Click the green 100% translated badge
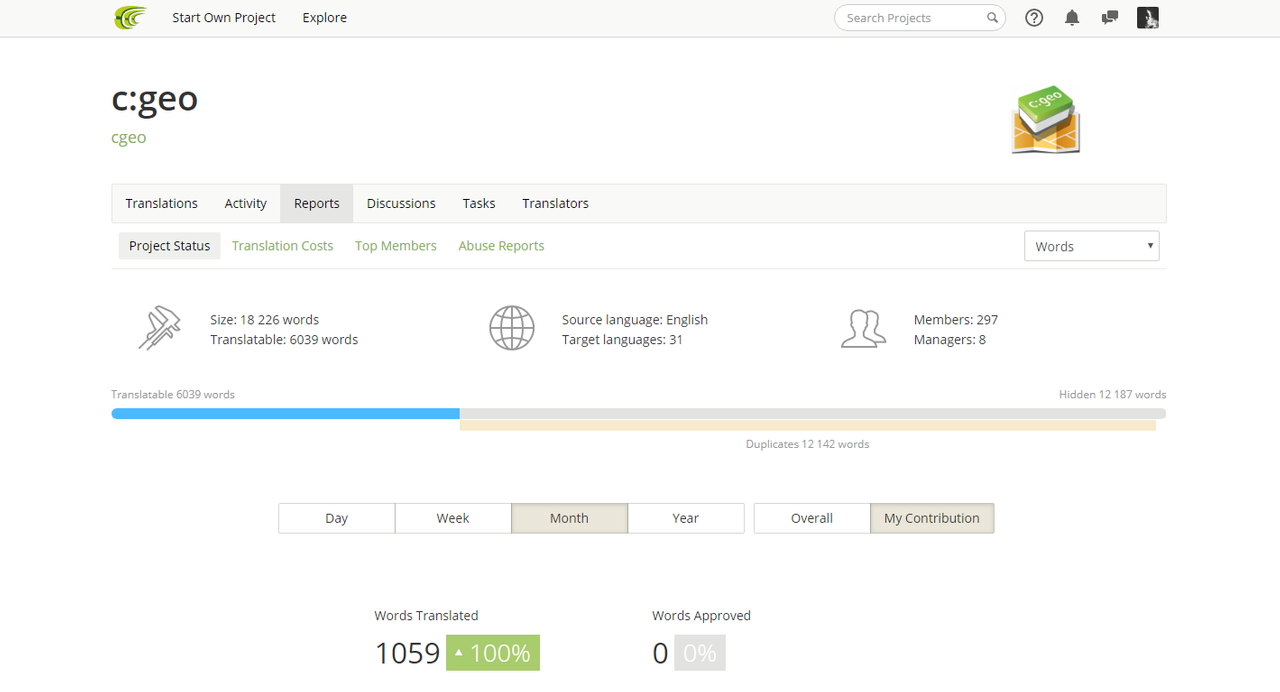 [x=493, y=653]
